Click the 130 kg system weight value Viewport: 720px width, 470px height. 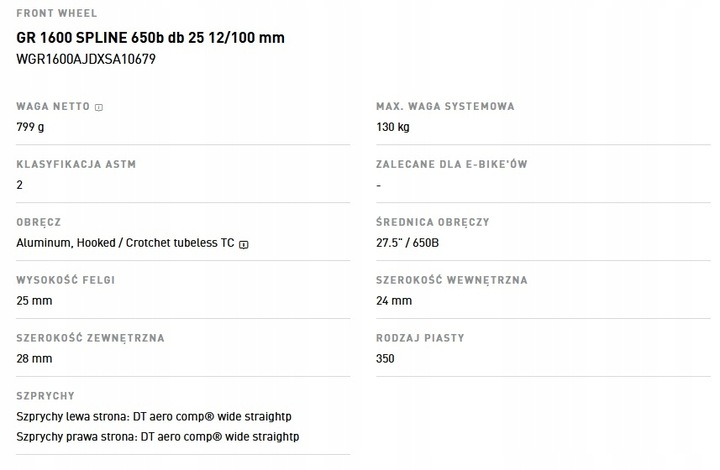click(x=393, y=127)
